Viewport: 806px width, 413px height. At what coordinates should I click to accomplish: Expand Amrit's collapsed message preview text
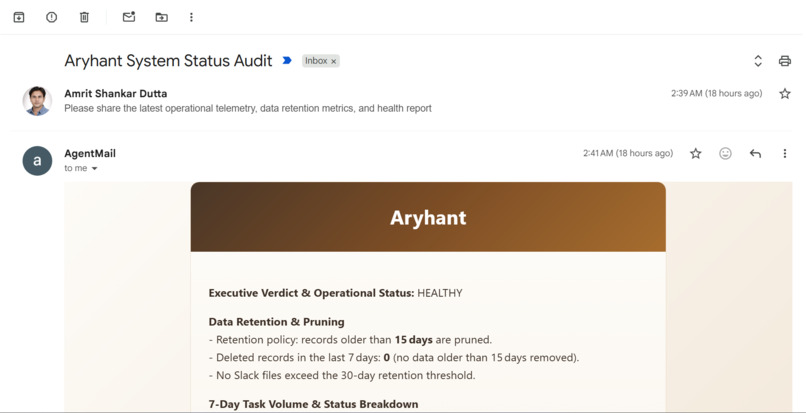(248, 109)
